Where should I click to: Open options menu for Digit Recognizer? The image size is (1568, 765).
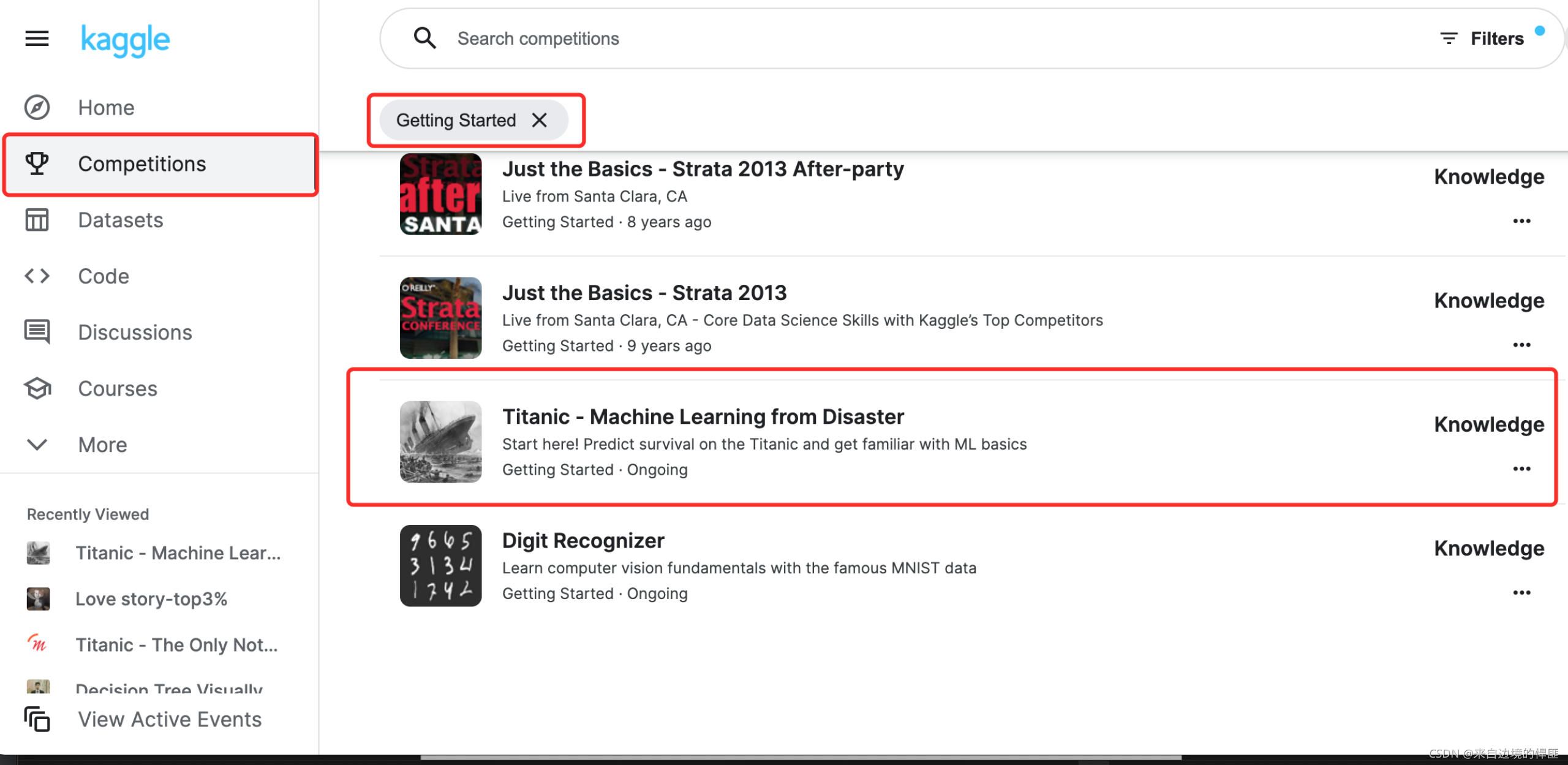(x=1521, y=592)
